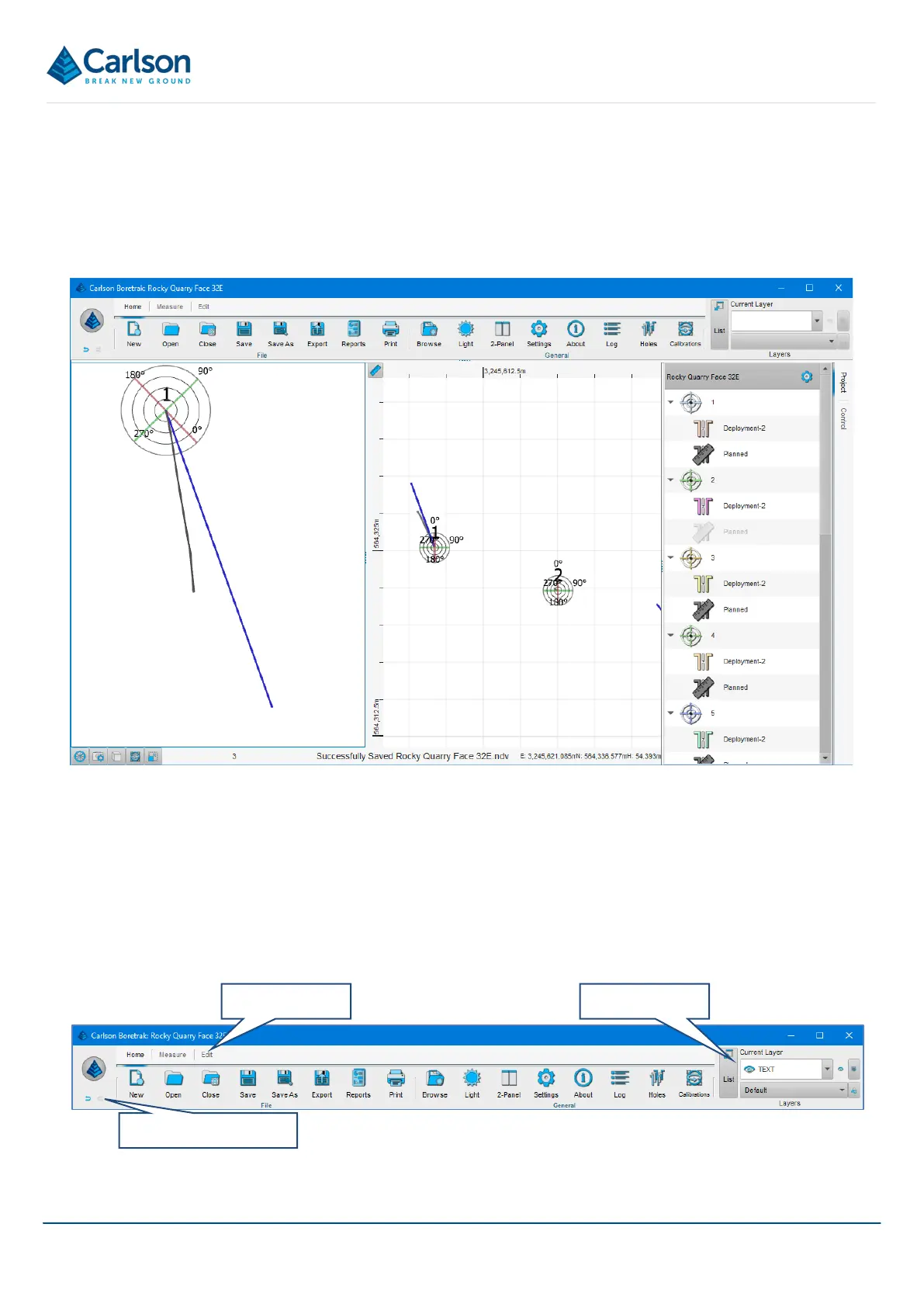Viewport: 924px width, 1307px height.
Task: Click Browse icon in upper window toolbar
Action: pyautogui.click(x=429, y=329)
